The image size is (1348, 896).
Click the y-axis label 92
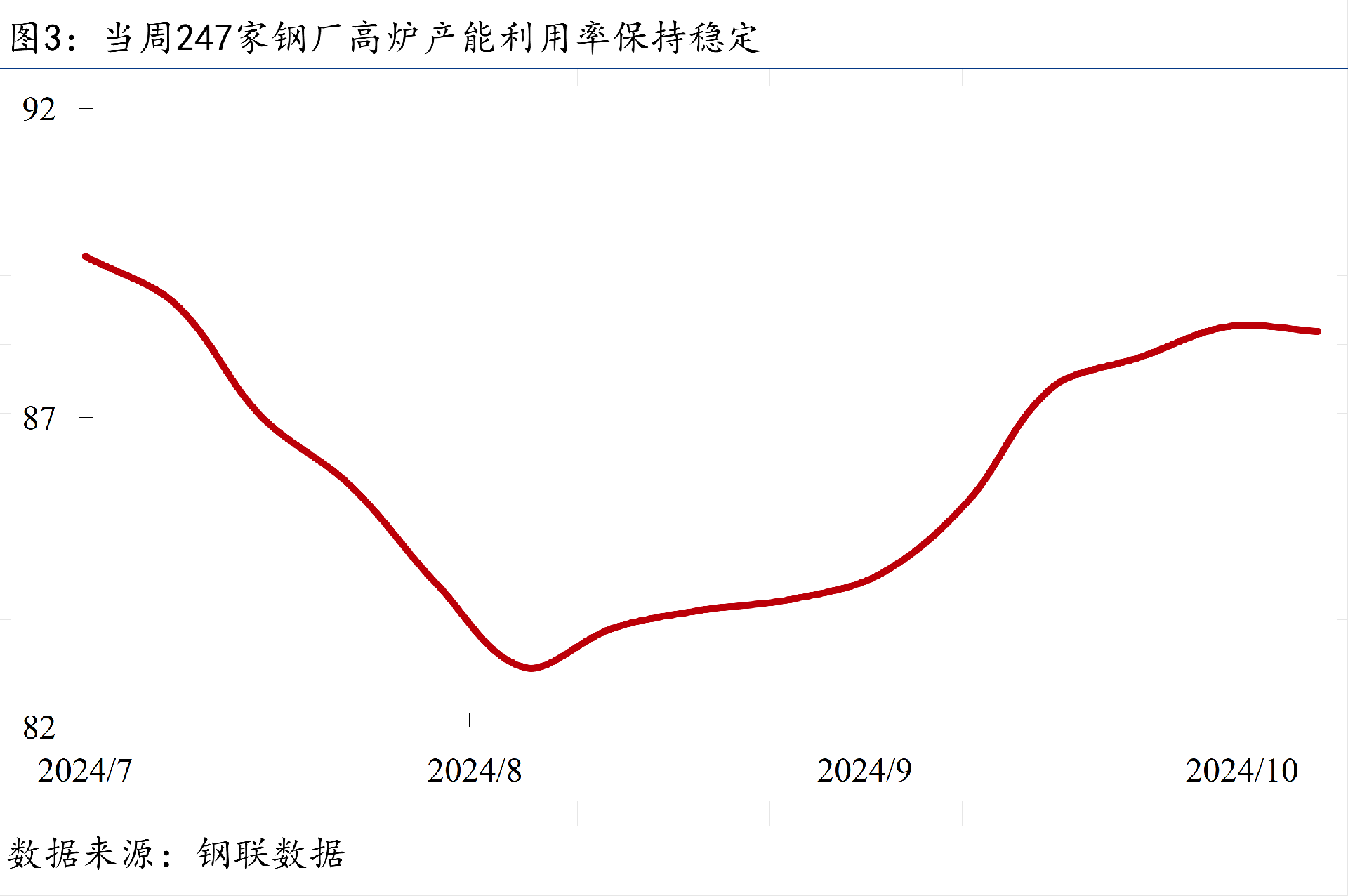click(39, 110)
